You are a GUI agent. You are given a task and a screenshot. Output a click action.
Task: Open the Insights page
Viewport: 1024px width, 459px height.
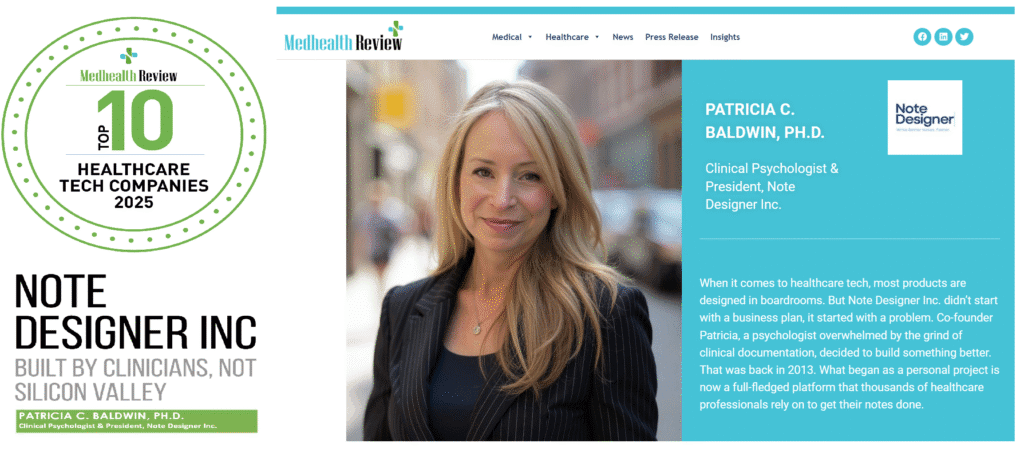pyautogui.click(x=725, y=37)
